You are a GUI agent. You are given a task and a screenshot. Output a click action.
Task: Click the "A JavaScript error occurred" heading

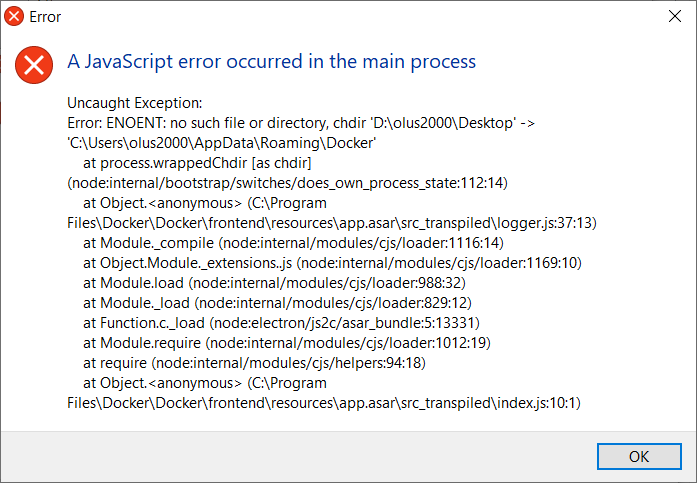pyautogui.click(x=272, y=61)
